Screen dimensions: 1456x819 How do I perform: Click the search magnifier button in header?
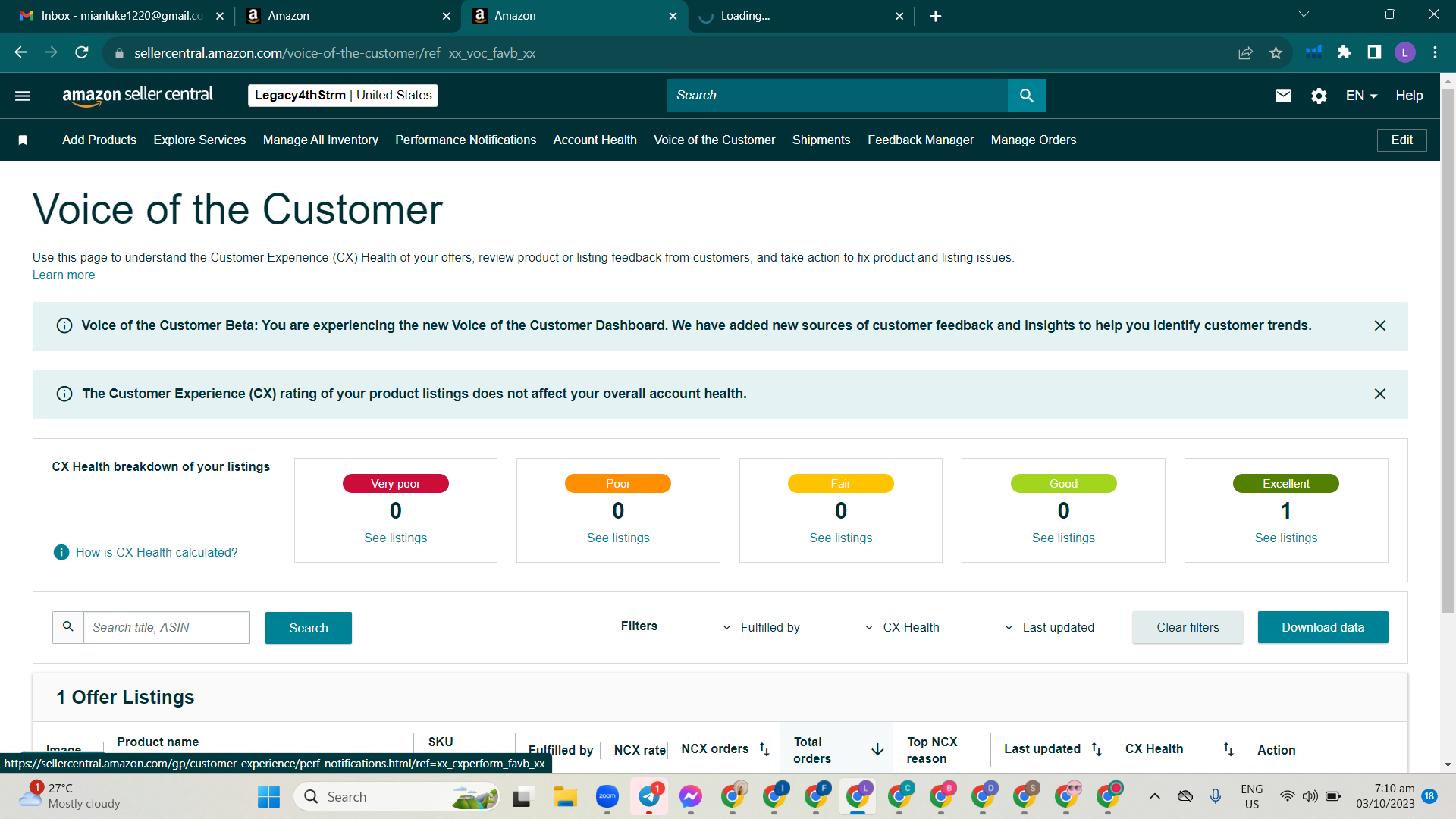(x=1027, y=96)
